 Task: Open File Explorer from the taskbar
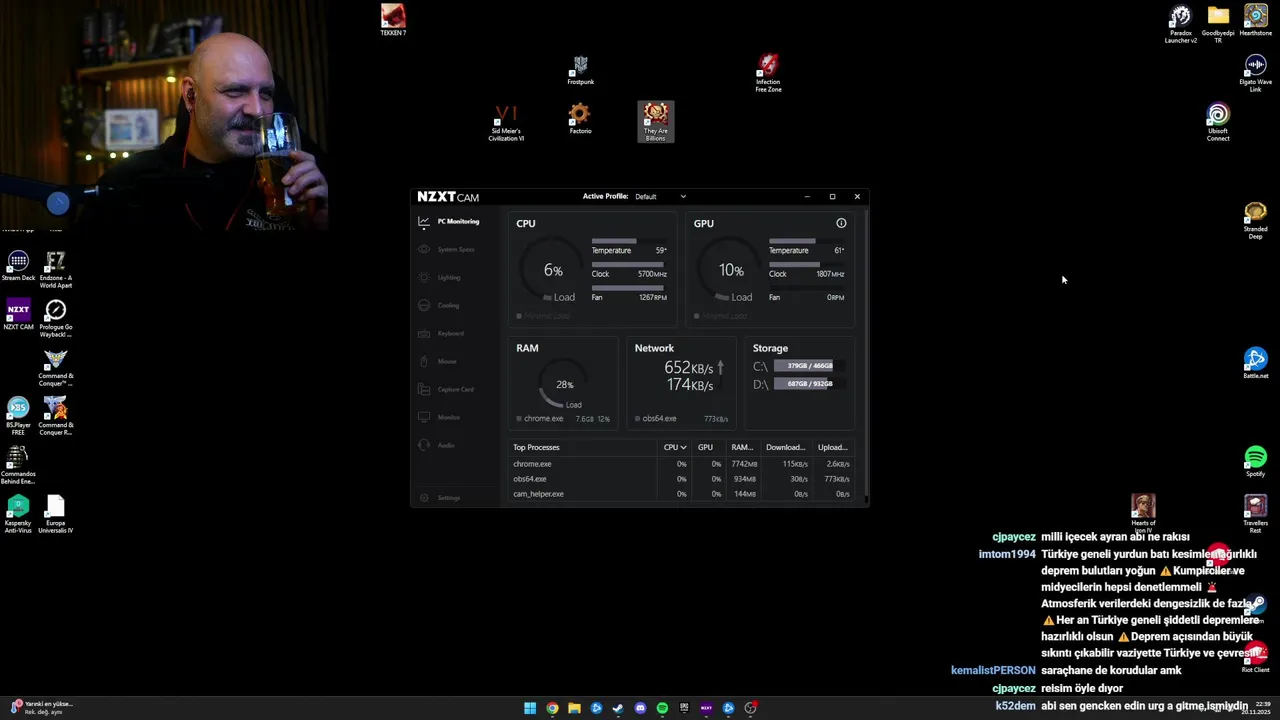point(574,708)
